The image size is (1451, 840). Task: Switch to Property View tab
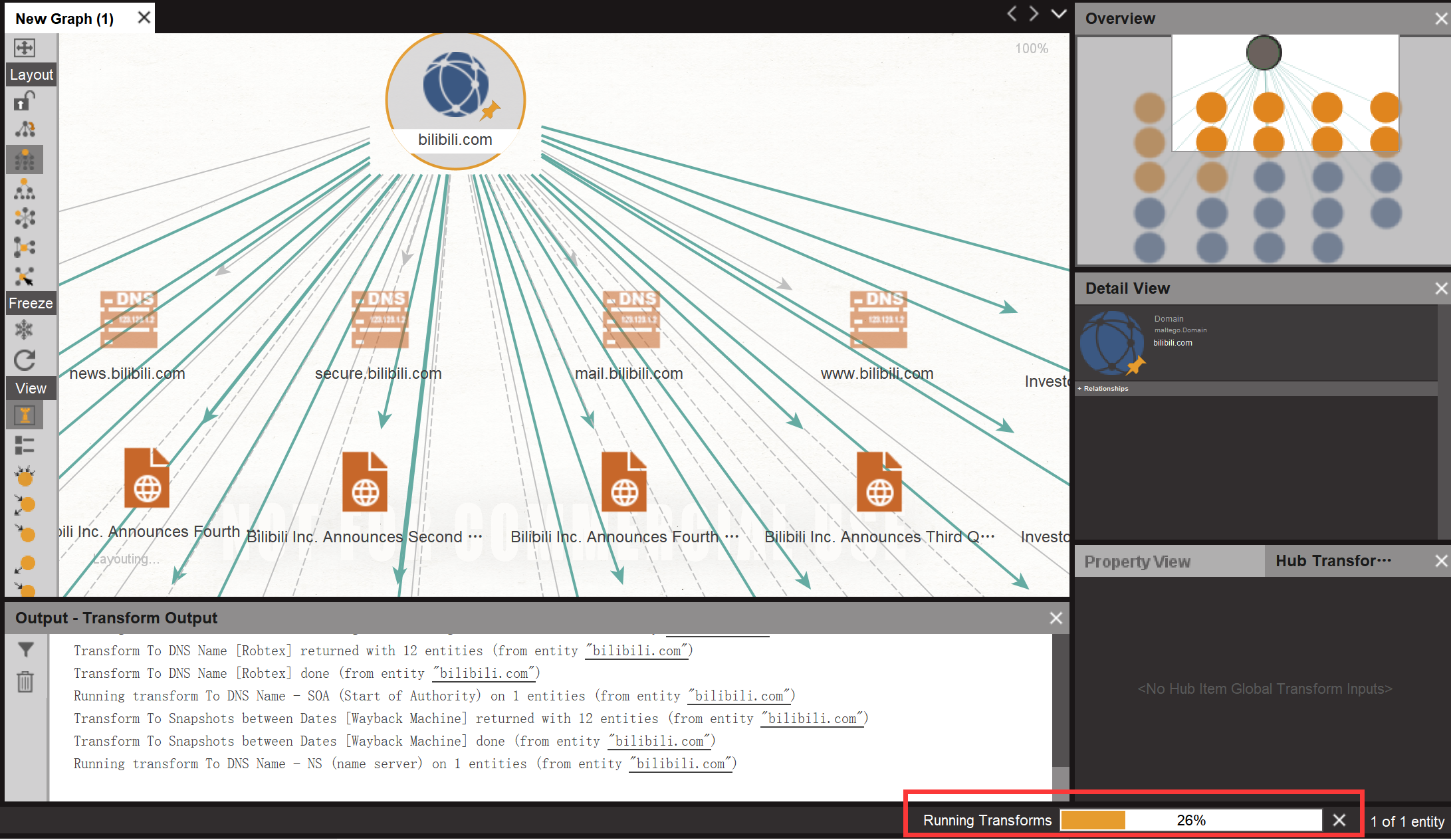click(x=1137, y=562)
